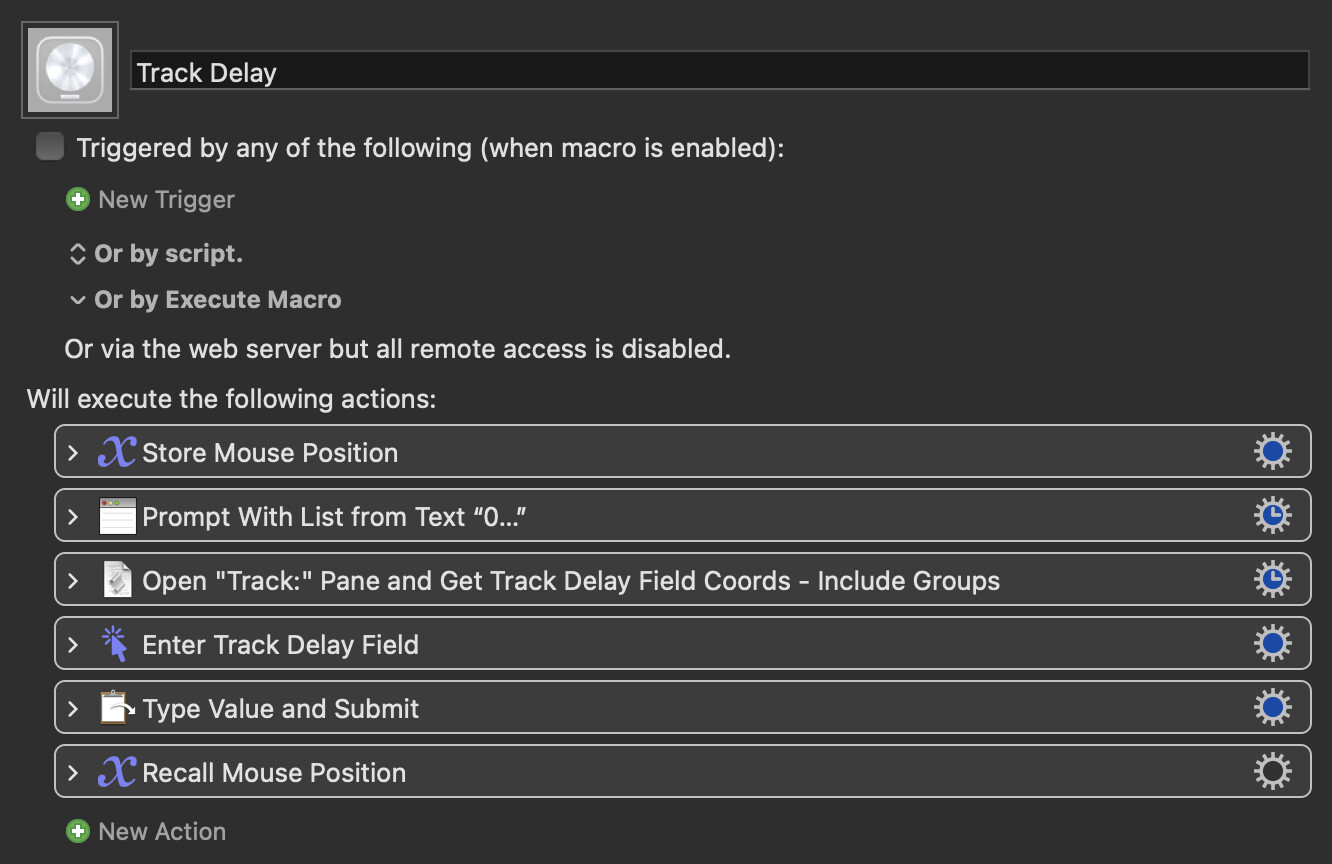Open gear menu for Open Track Pane action

pyautogui.click(x=1272, y=580)
